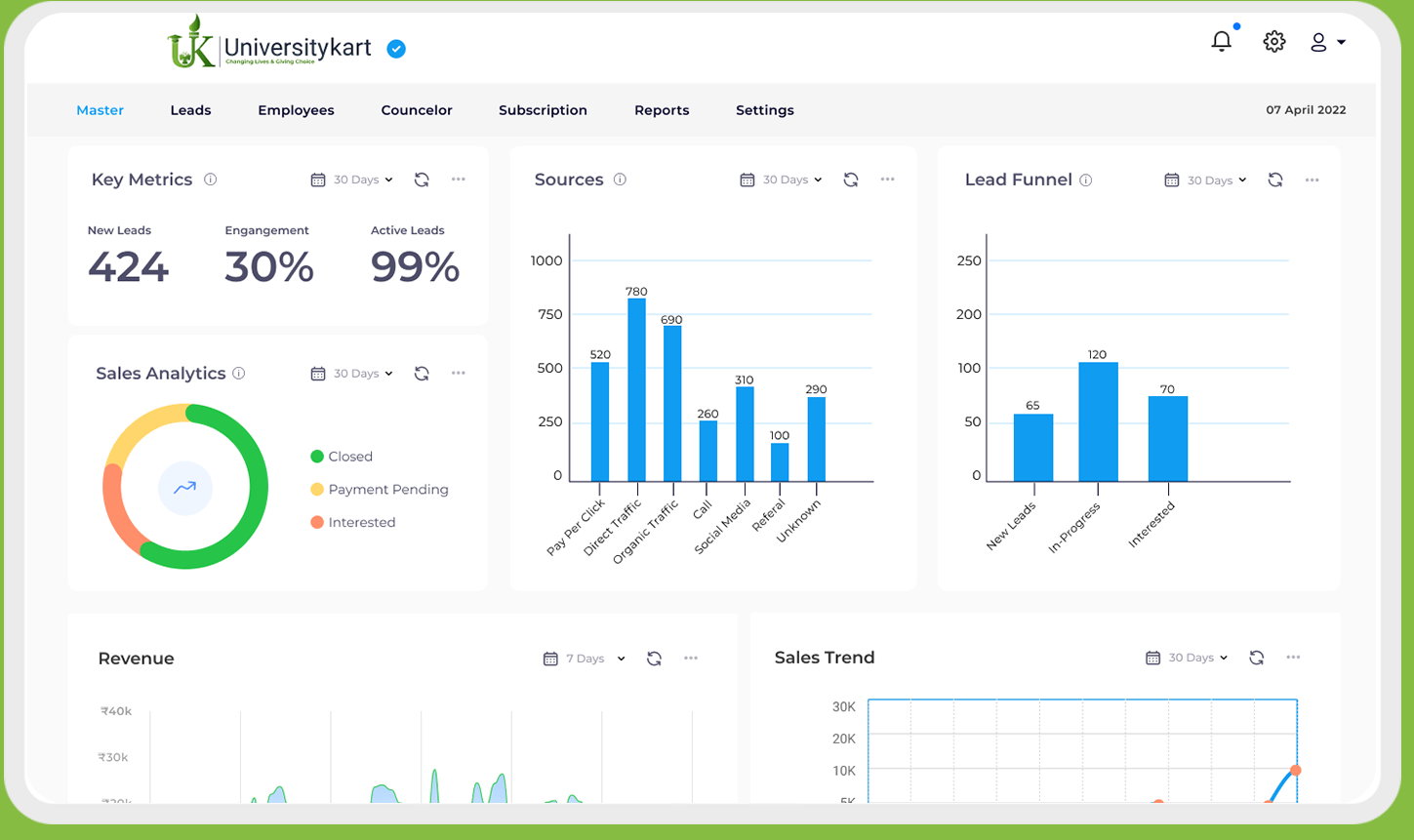Click the Social Media bar labeled 310
Screen dimensions: 1414x840
click(745, 434)
